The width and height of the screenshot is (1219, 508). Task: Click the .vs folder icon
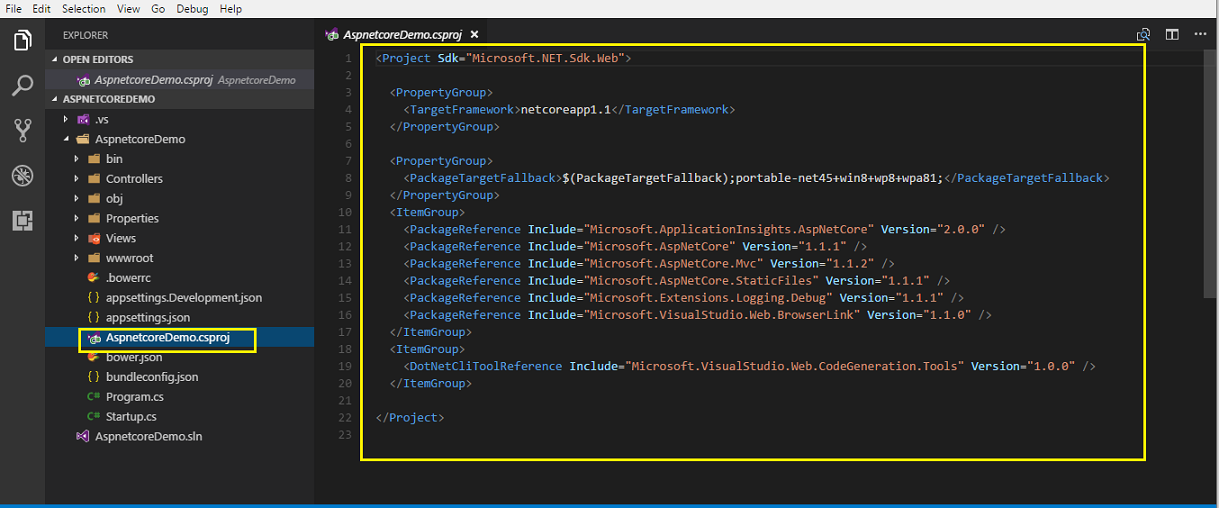click(x=83, y=119)
